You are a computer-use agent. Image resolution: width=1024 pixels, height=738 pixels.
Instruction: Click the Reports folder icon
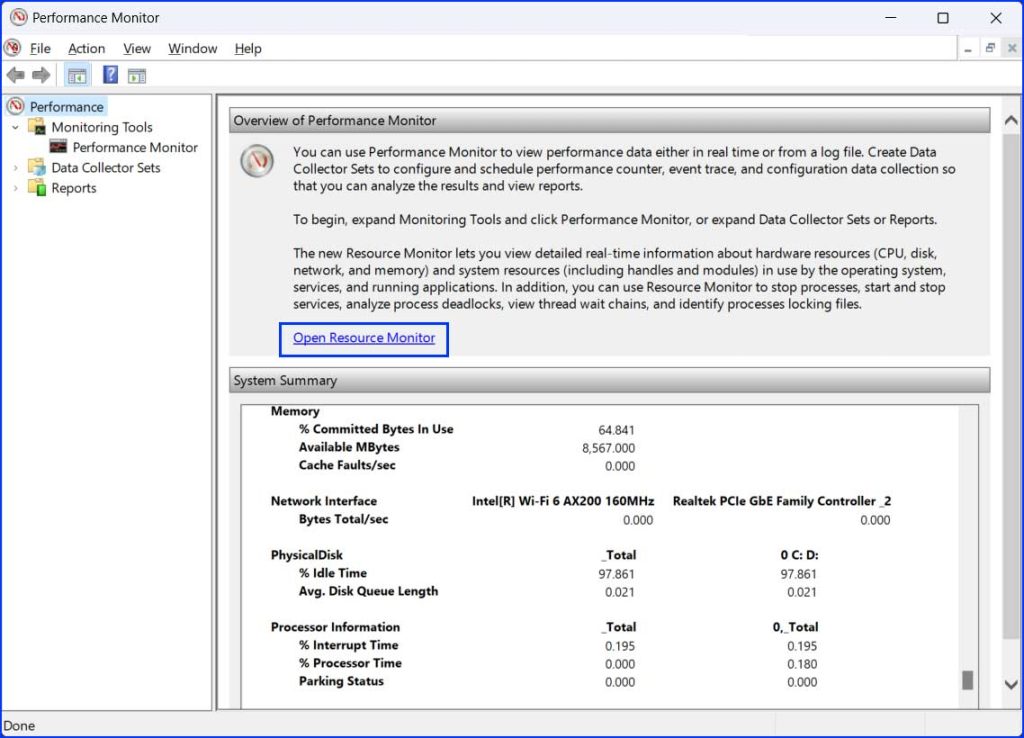point(37,187)
